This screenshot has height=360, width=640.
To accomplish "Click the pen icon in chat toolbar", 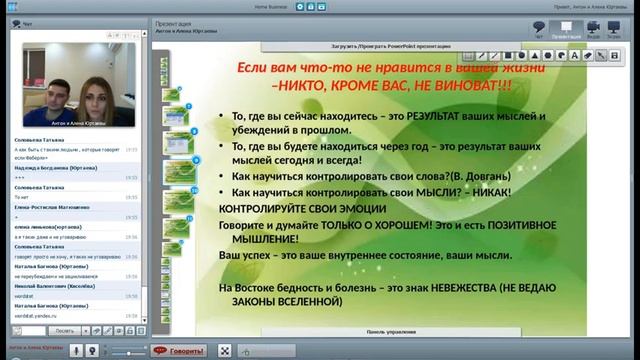I will point(108,331).
